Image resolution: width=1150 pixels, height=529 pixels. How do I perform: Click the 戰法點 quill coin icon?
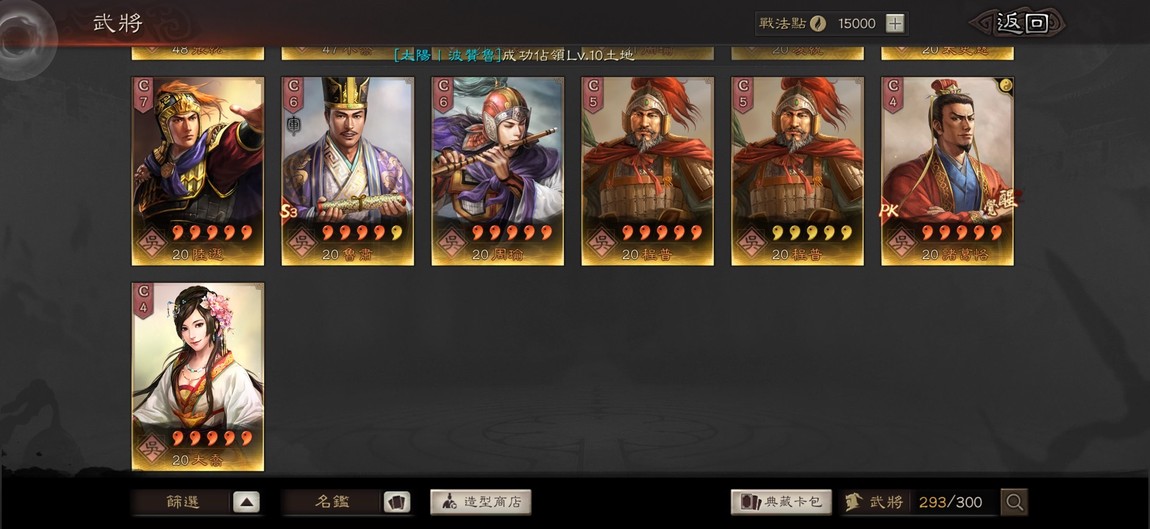click(x=818, y=23)
